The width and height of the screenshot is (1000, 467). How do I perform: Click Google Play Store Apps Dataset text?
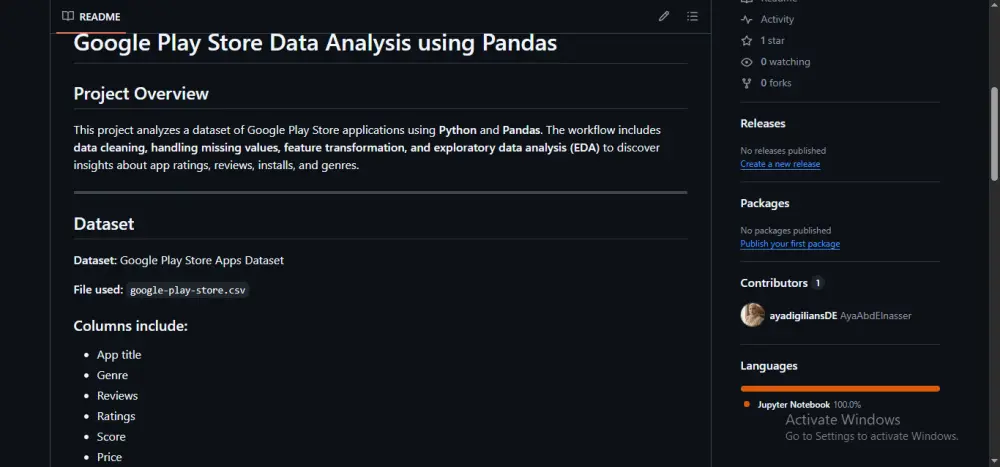pyautogui.click(x=202, y=260)
